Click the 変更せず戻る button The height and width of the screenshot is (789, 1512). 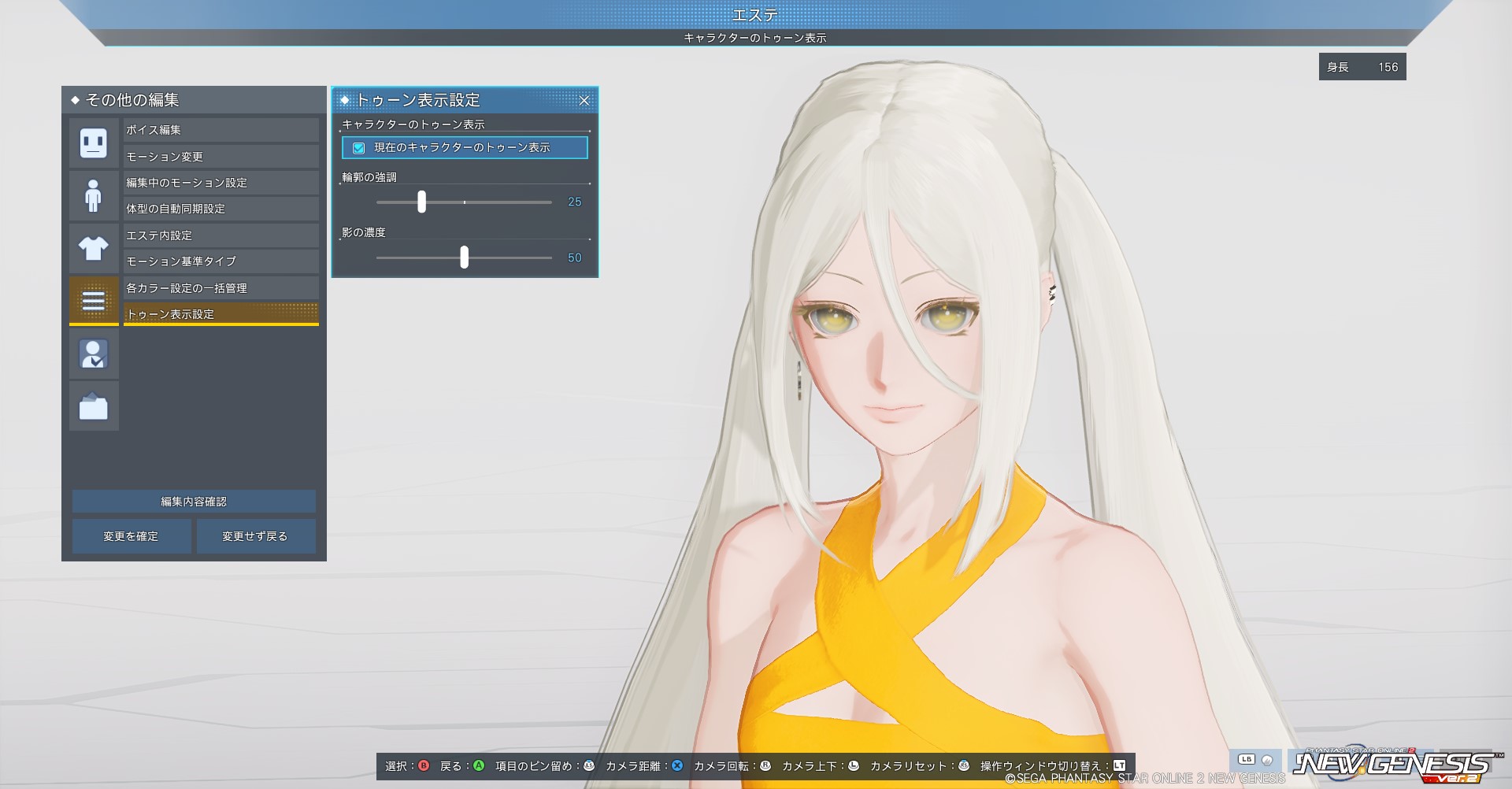point(255,536)
